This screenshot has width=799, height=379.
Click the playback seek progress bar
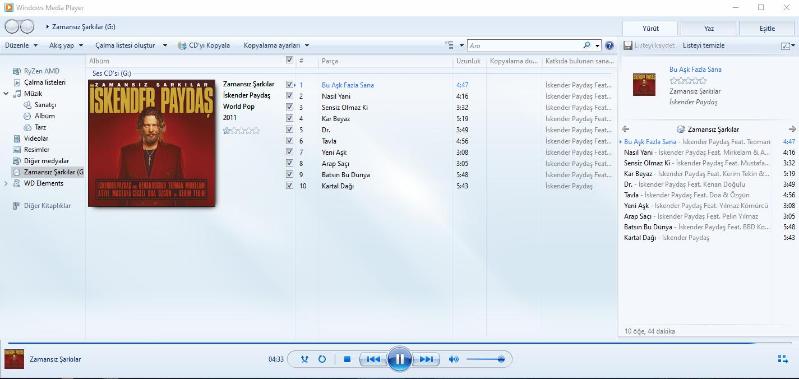pos(399,343)
